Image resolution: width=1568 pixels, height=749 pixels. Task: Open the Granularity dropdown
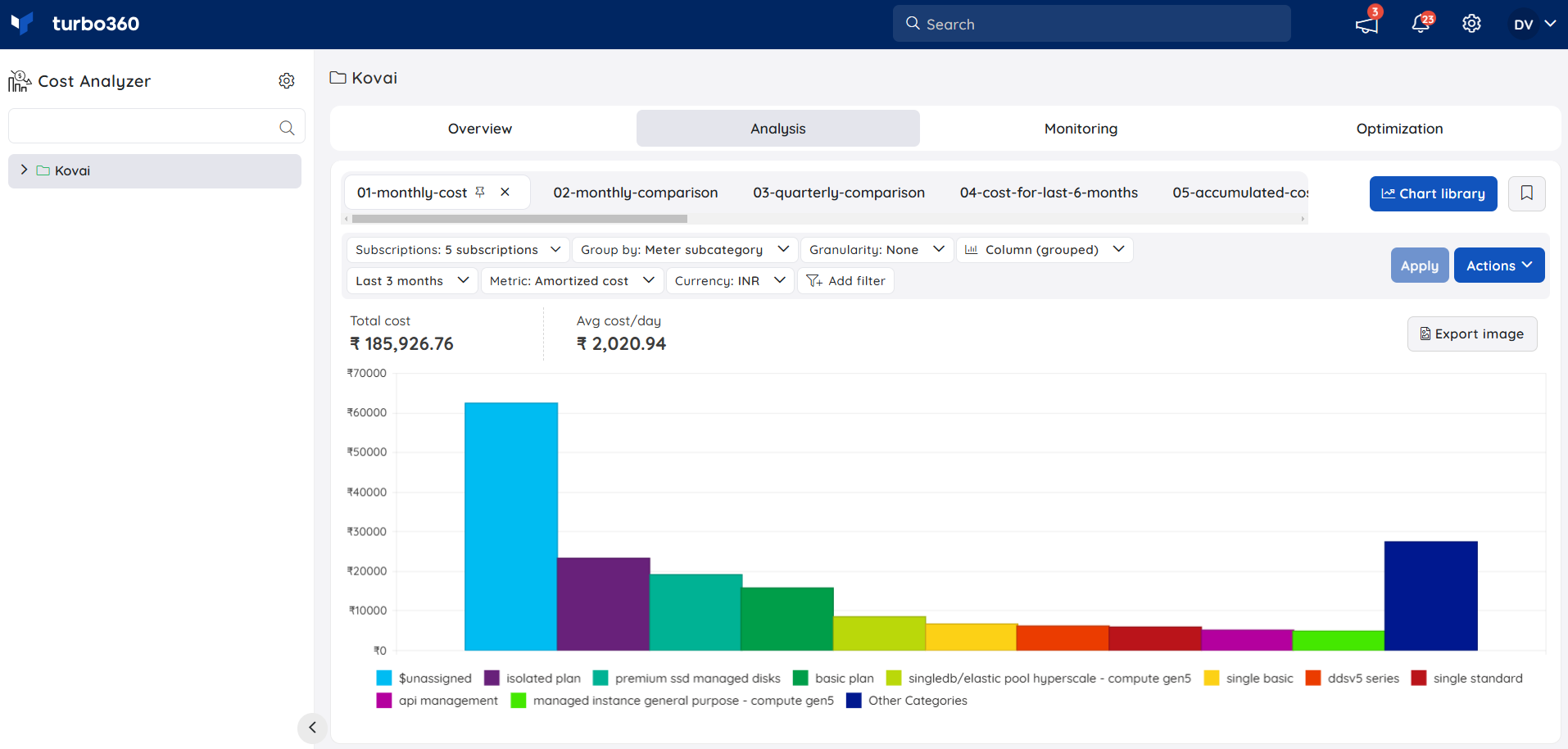[877, 250]
